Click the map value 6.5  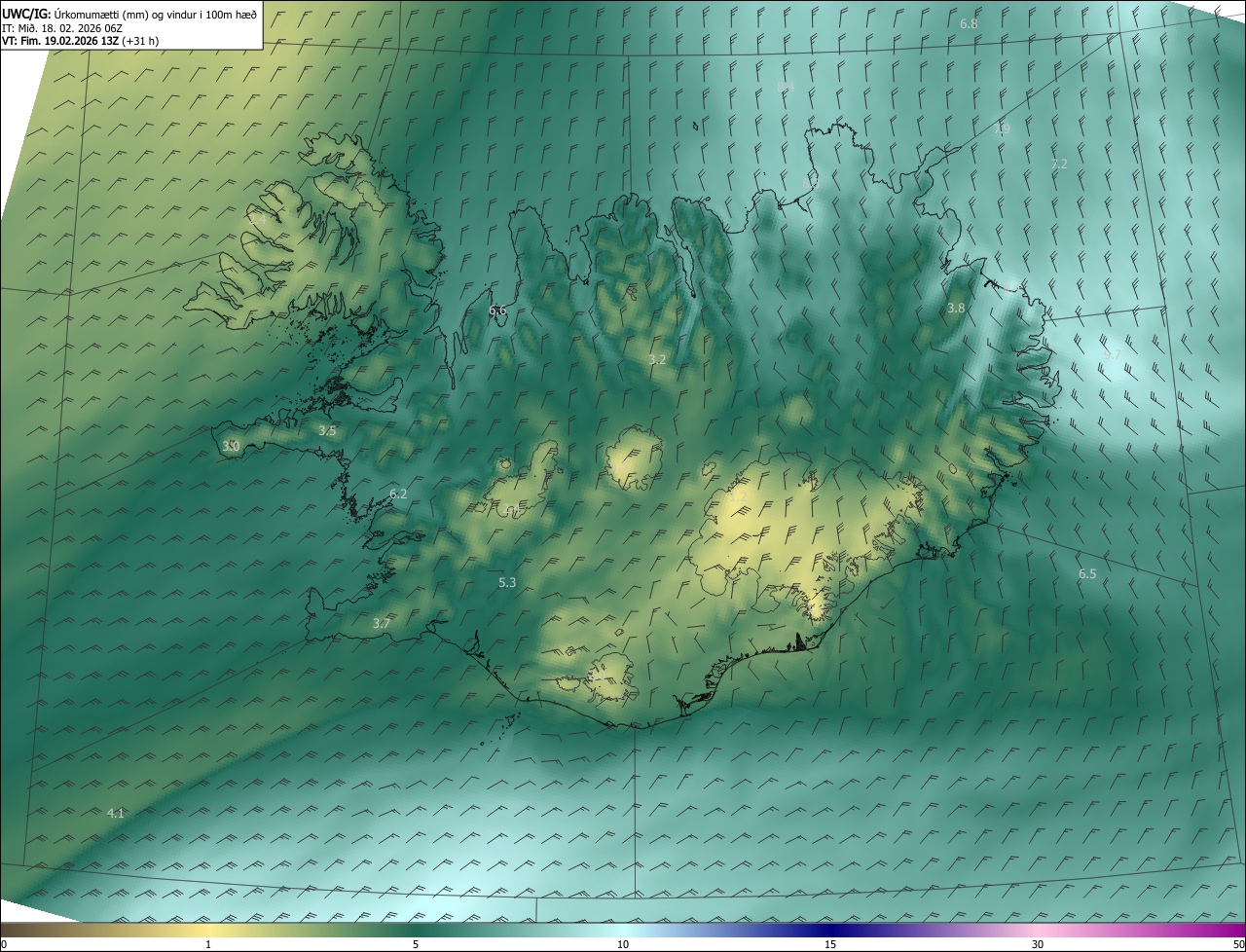[x=1087, y=574]
